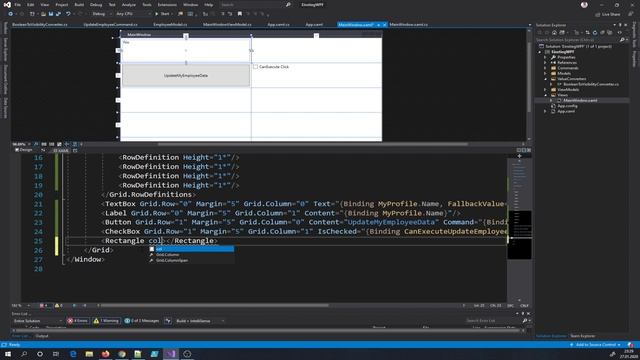Open the Debug menu

pos(96,4)
